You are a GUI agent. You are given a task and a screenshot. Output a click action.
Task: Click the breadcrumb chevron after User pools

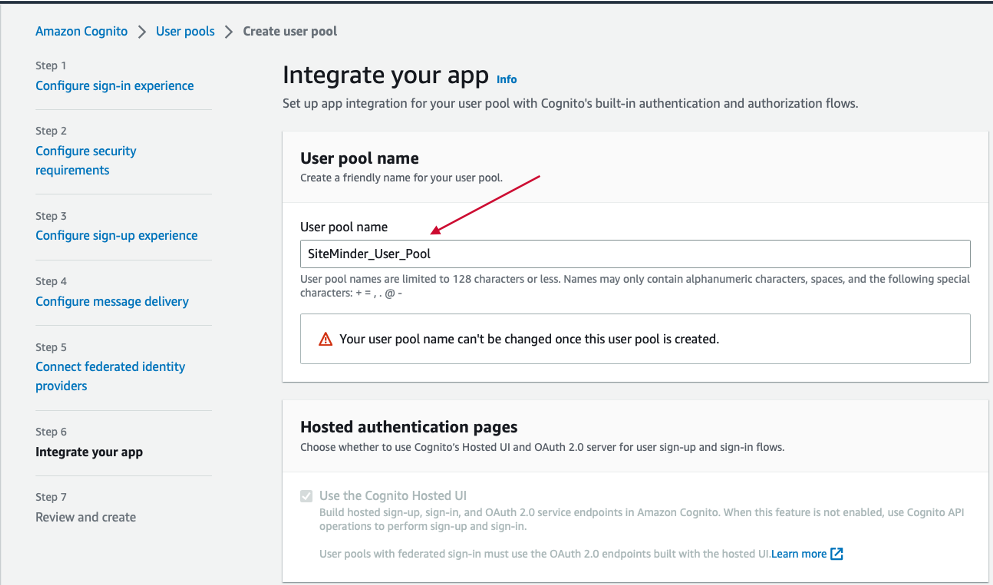click(229, 32)
